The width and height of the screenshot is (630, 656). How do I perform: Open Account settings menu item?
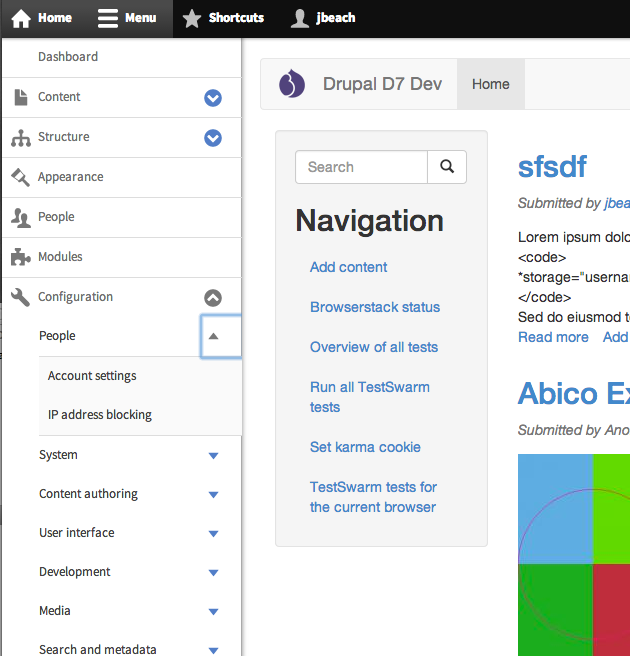pyautogui.click(x=92, y=376)
